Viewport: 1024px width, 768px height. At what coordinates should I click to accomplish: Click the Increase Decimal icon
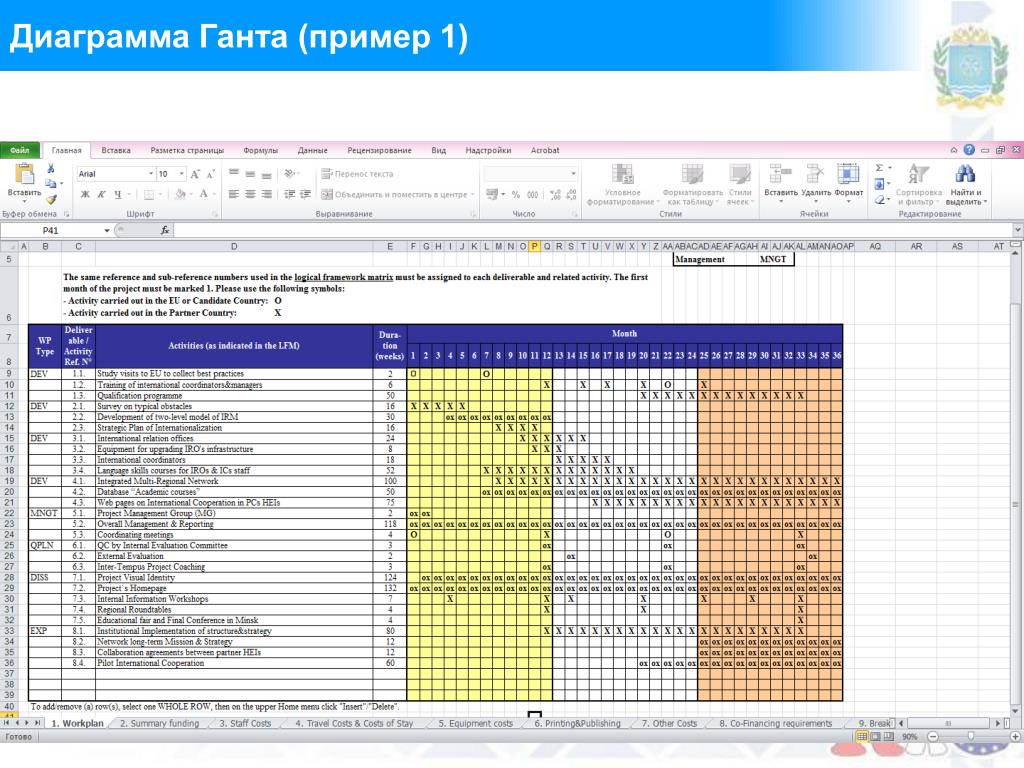click(x=555, y=195)
